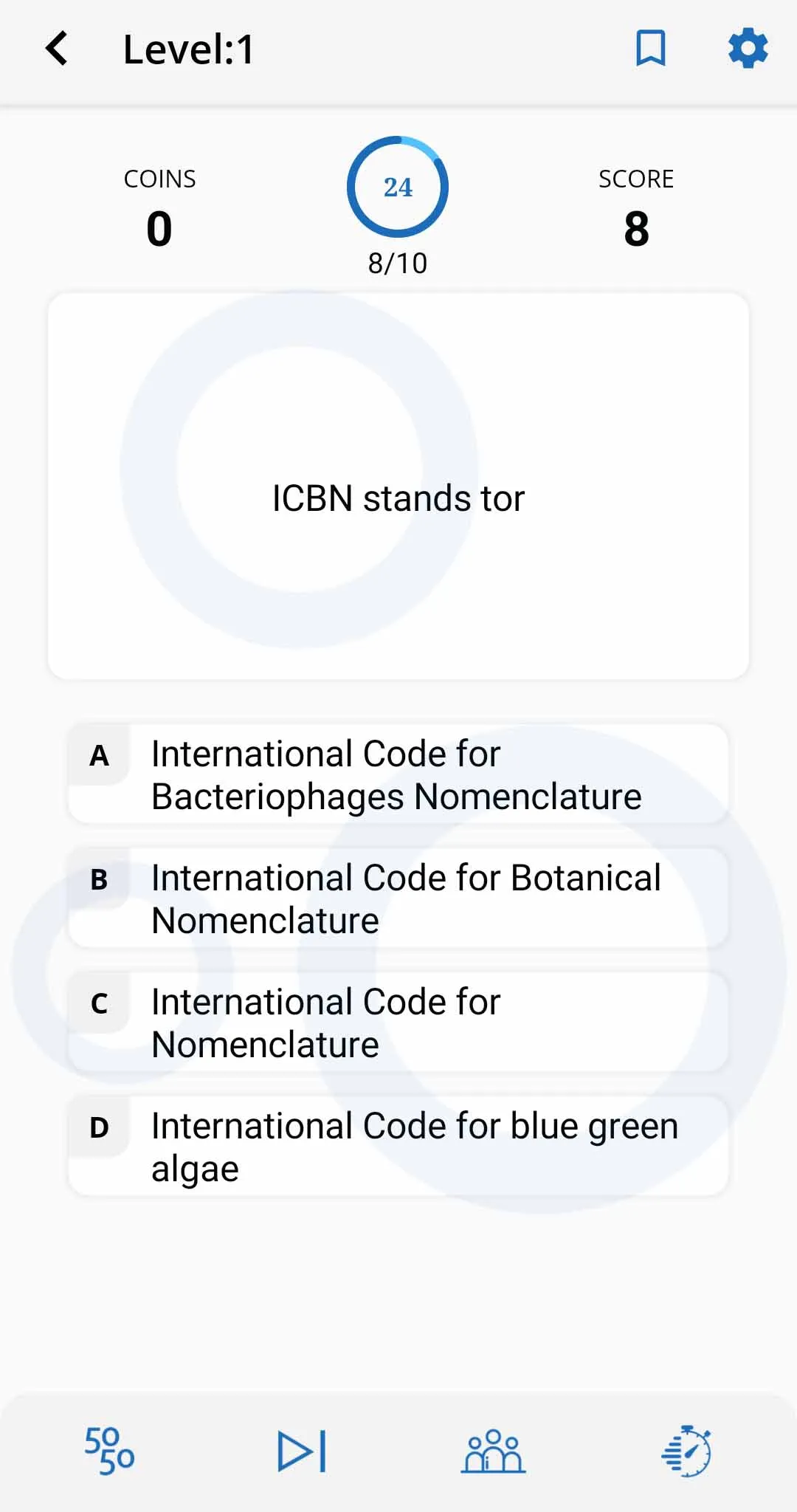This screenshot has width=797, height=1512.
Task: Go back using the left arrow
Action: [x=57, y=49]
